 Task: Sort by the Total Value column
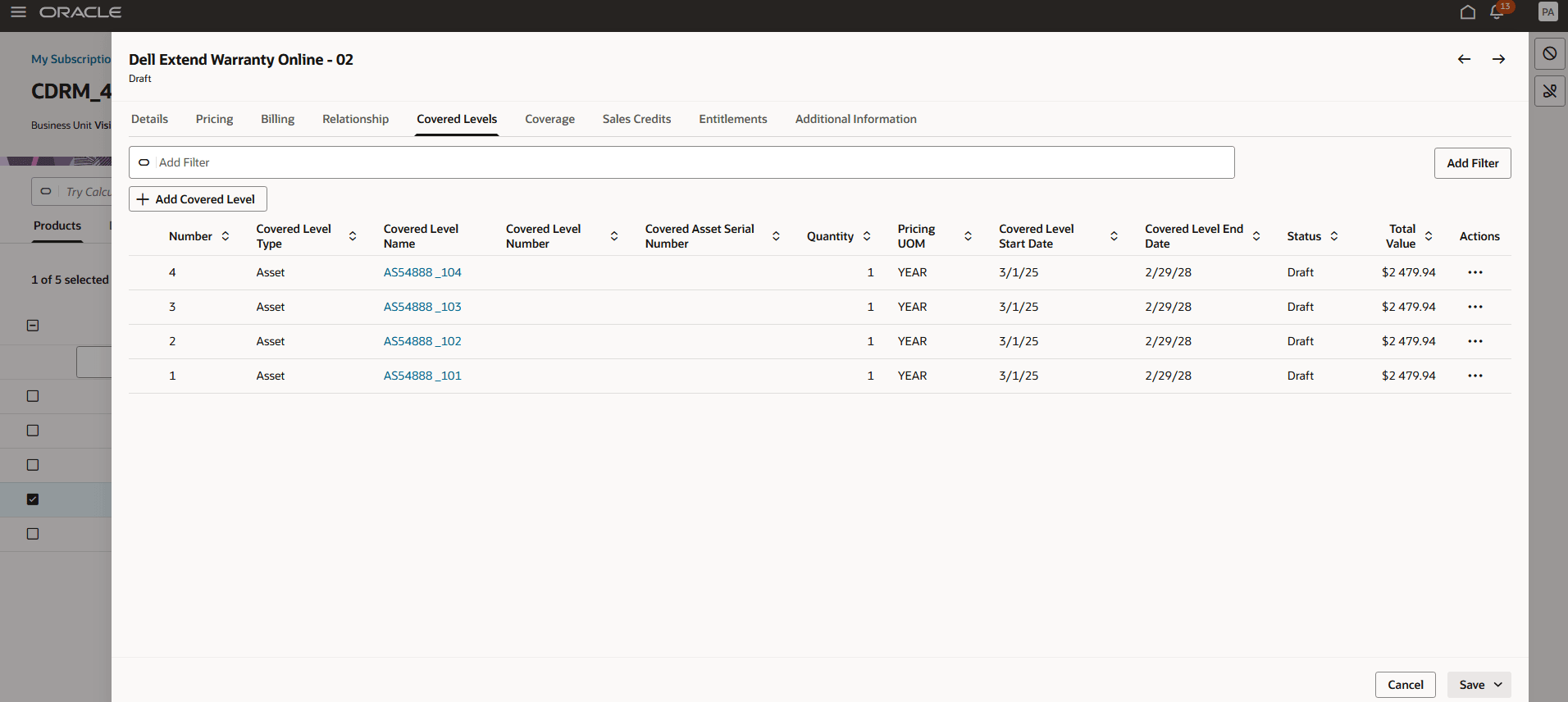point(1429,236)
